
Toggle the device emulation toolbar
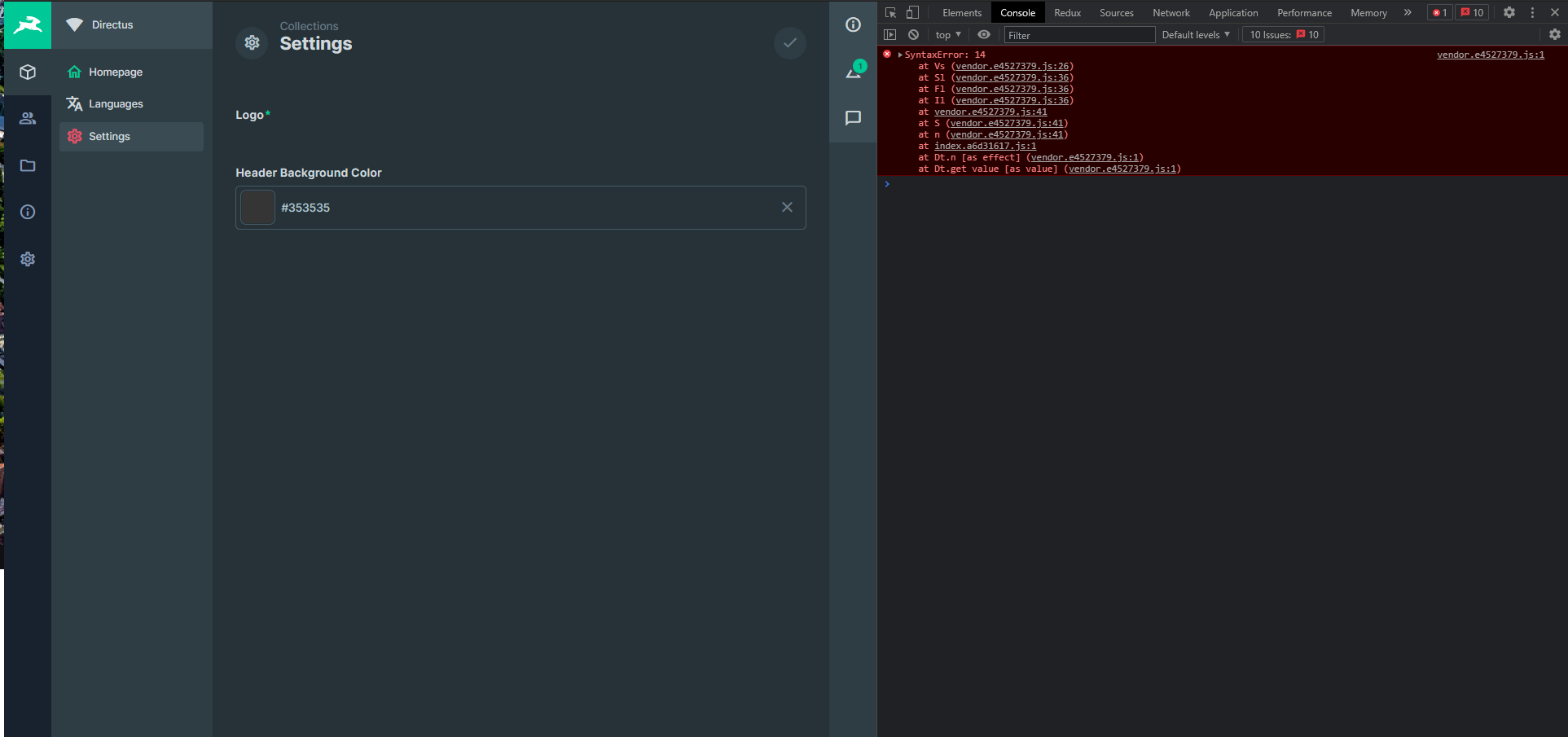(912, 12)
